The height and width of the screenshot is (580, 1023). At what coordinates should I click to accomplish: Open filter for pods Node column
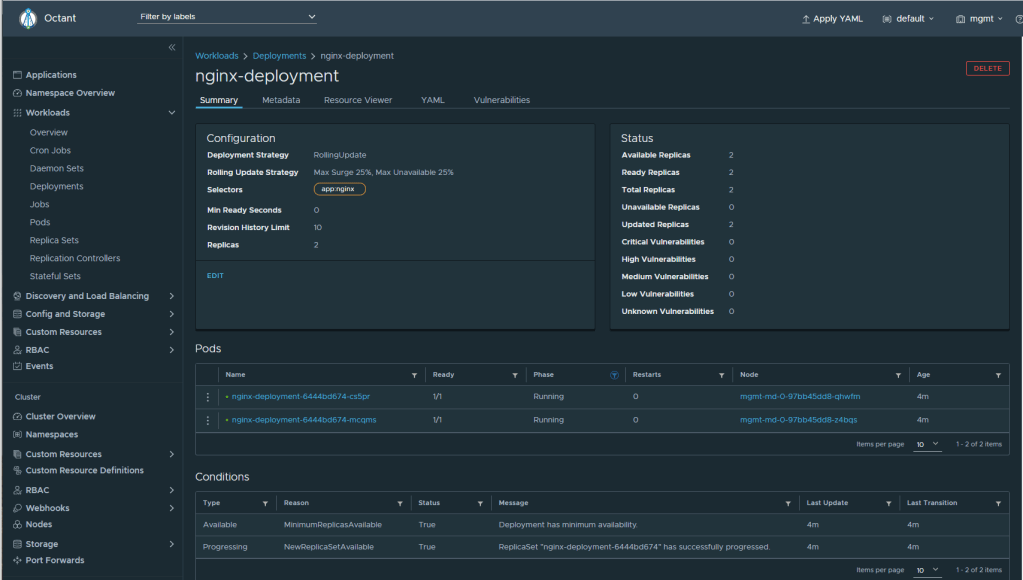(x=898, y=375)
